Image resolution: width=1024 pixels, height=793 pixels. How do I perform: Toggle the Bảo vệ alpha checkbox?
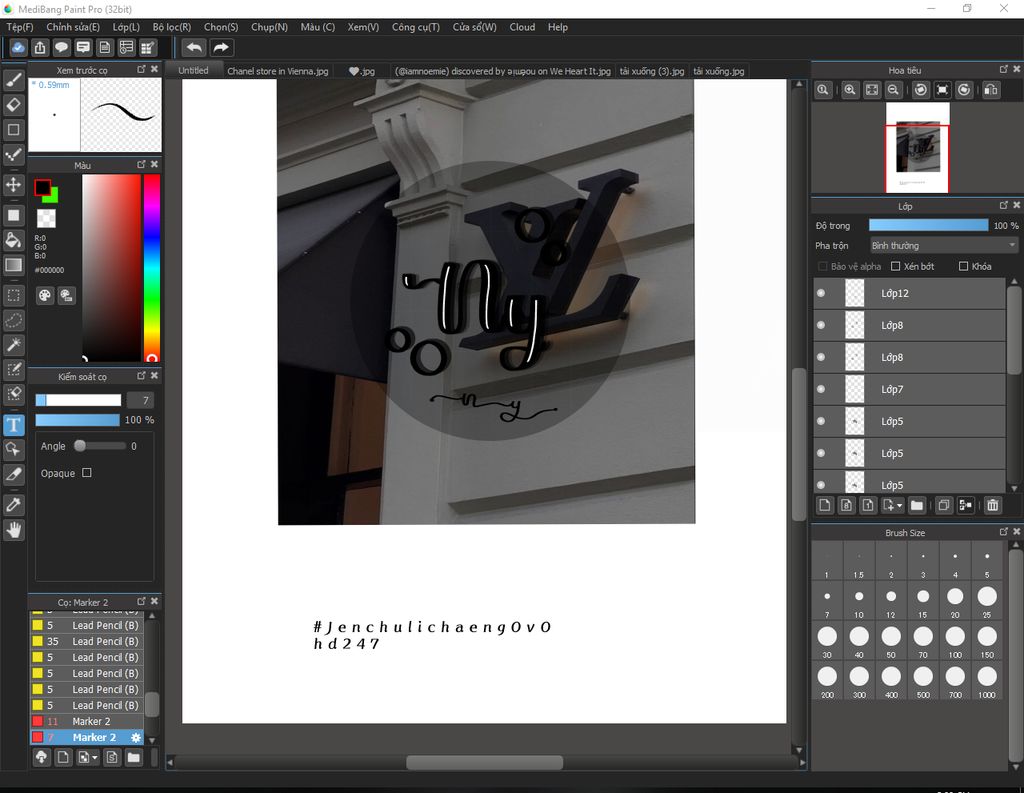(x=823, y=266)
